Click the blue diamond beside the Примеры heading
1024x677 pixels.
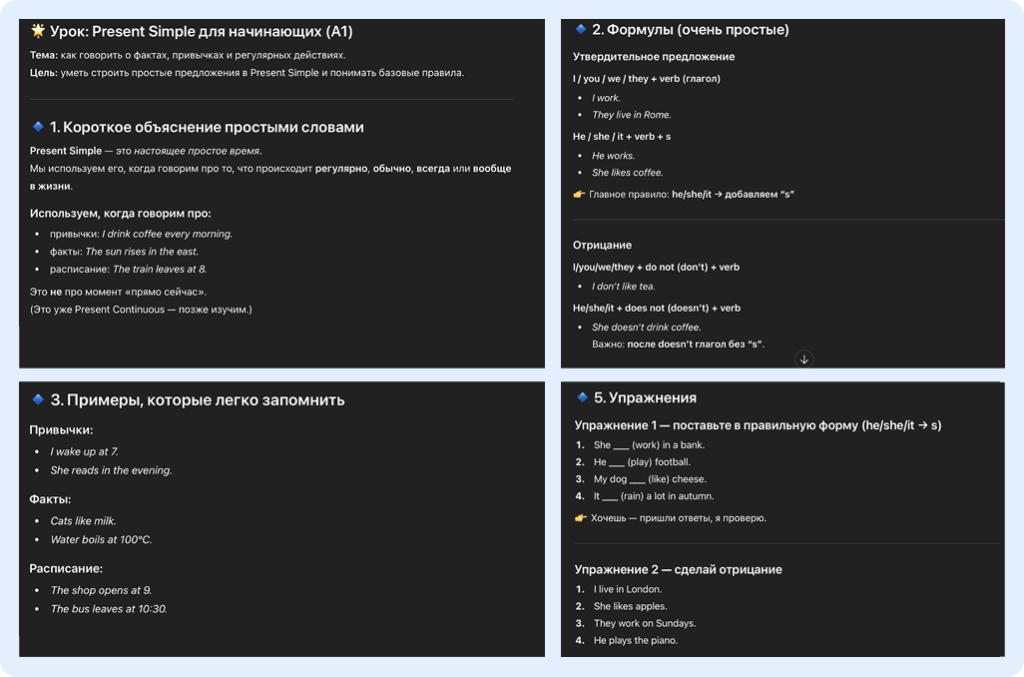[x=38, y=400]
